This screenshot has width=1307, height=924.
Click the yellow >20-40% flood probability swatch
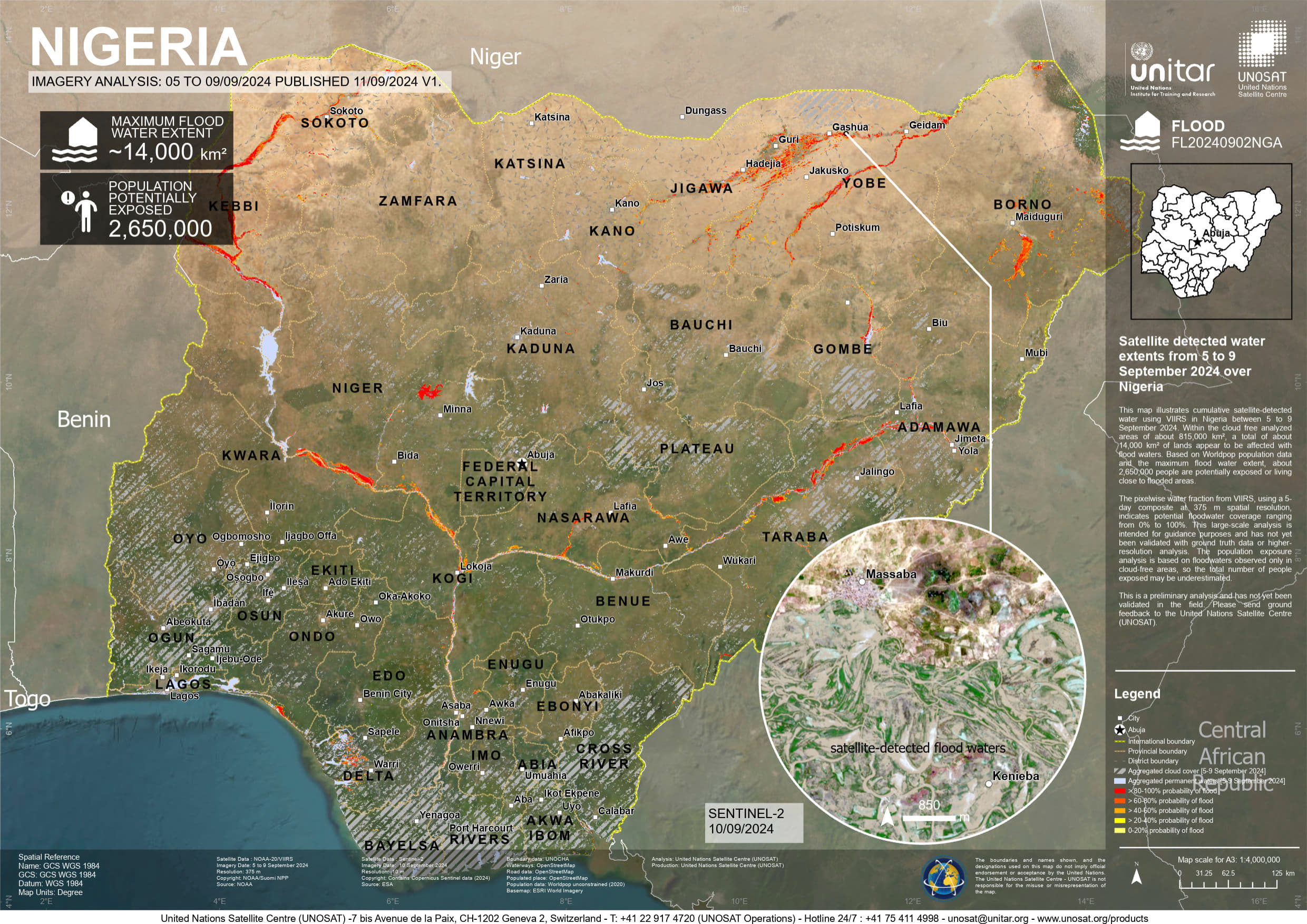pos(1120,820)
